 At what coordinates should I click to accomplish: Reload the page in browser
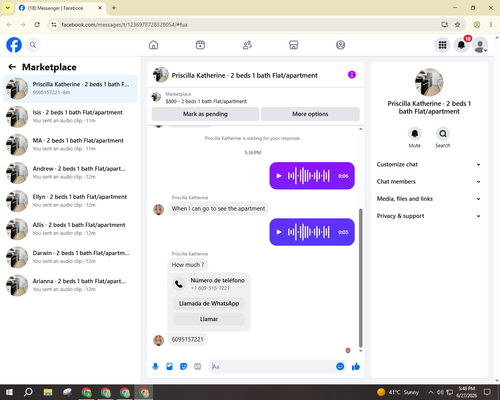click(37, 25)
